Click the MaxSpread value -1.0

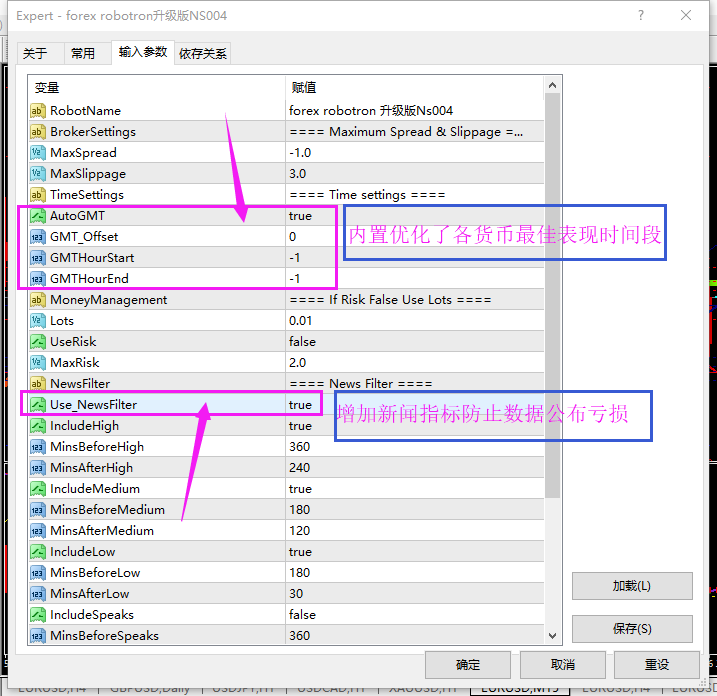pyautogui.click(x=300, y=153)
